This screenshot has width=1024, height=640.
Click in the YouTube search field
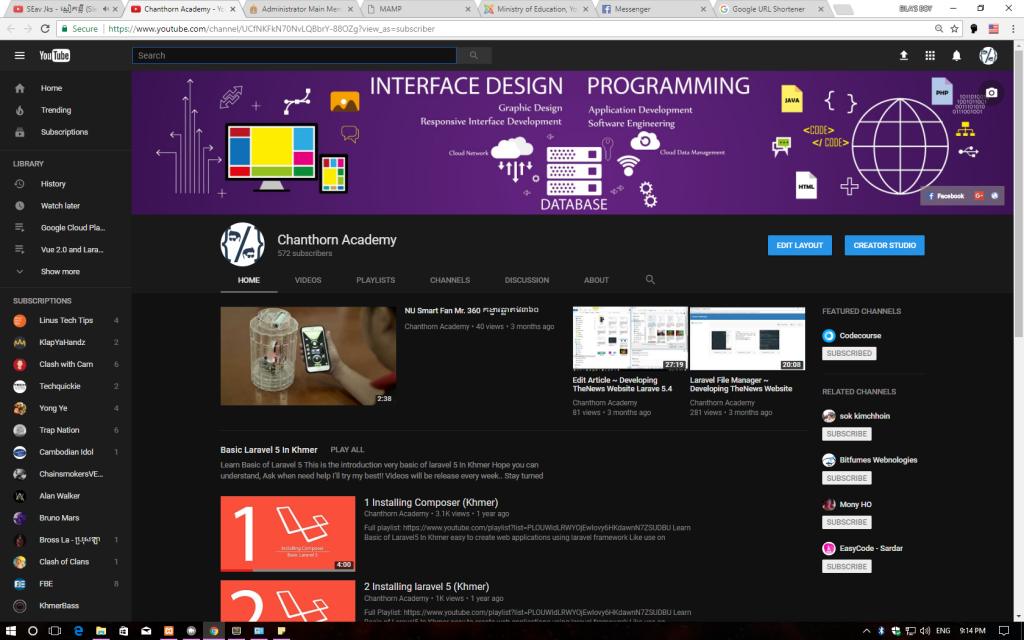click(293, 56)
